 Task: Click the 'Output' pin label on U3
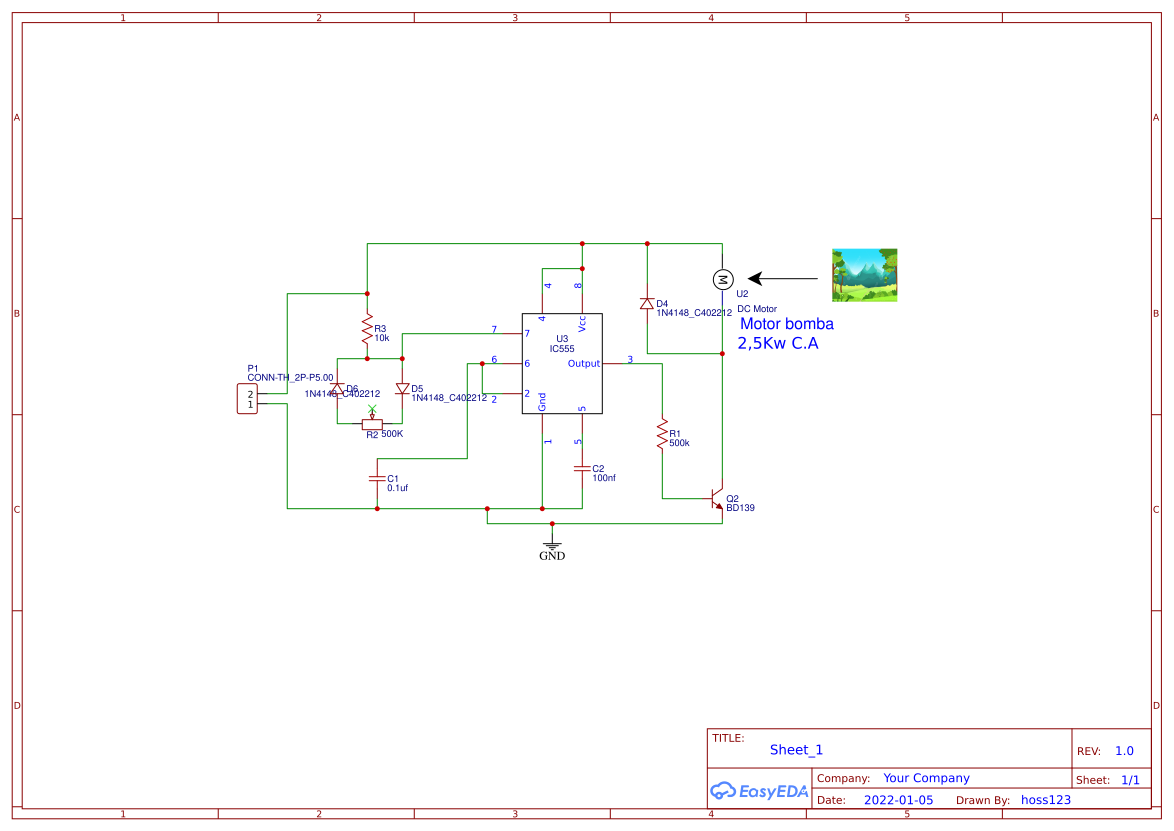[x=584, y=363]
